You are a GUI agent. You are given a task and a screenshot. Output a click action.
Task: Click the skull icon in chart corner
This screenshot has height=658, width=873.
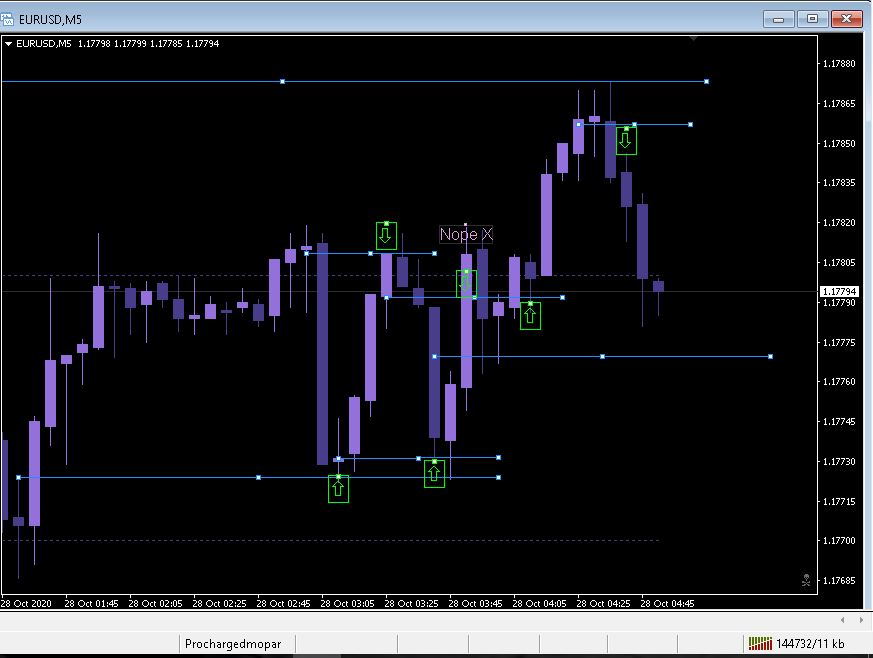click(806, 580)
